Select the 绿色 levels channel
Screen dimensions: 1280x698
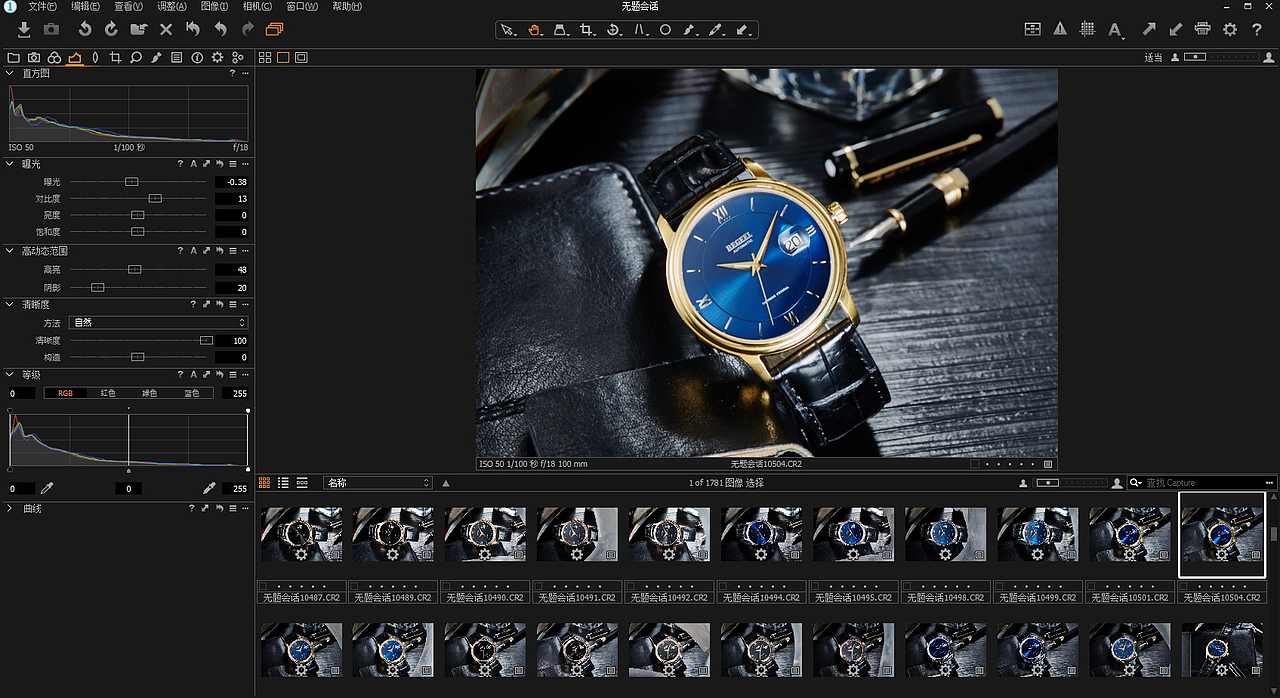pyautogui.click(x=150, y=393)
